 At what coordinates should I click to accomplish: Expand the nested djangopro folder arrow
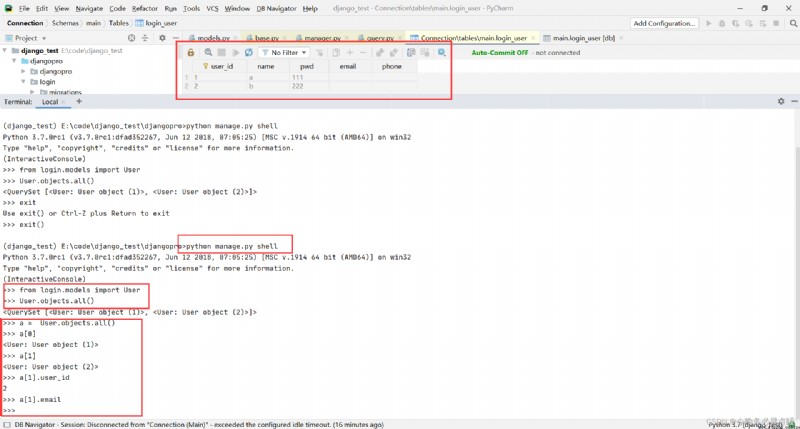[x=23, y=71]
